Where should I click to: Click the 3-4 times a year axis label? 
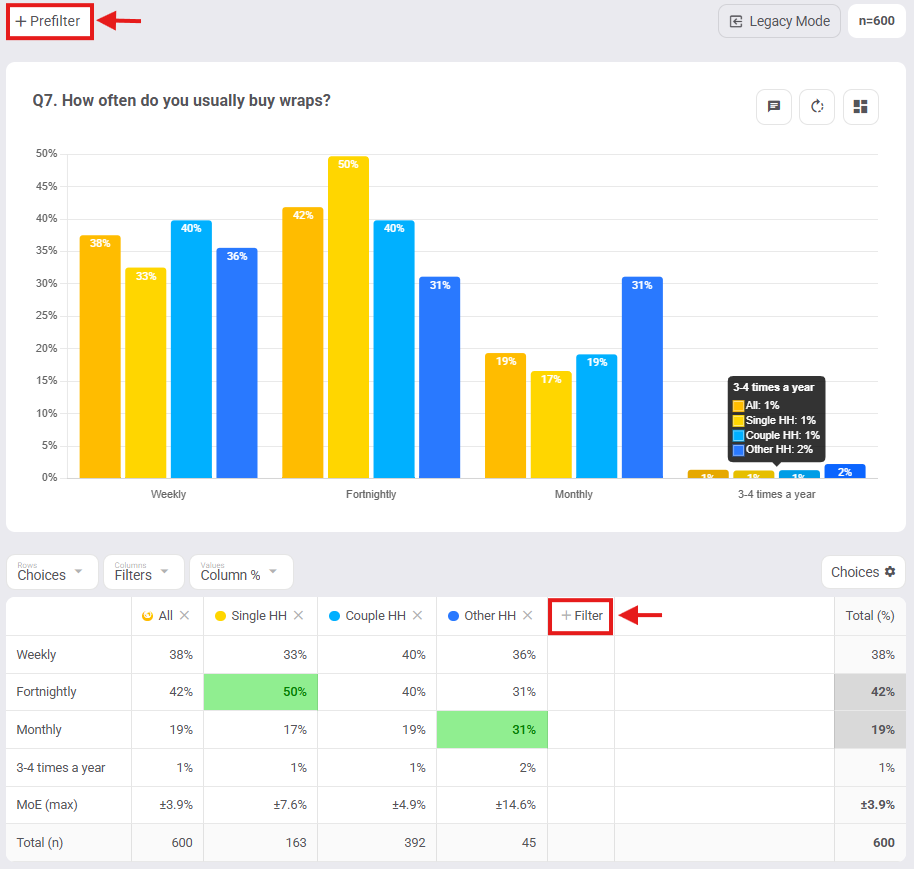pos(776,494)
